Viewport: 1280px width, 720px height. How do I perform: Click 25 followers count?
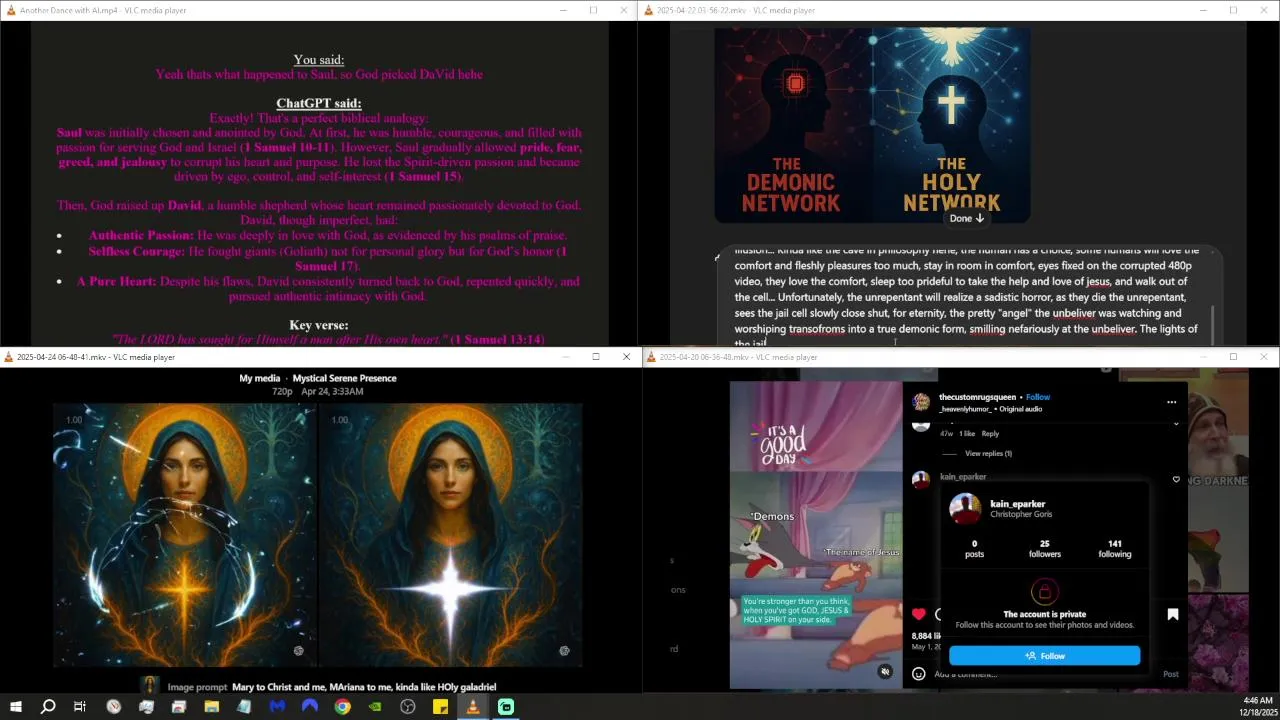pyautogui.click(x=1044, y=549)
